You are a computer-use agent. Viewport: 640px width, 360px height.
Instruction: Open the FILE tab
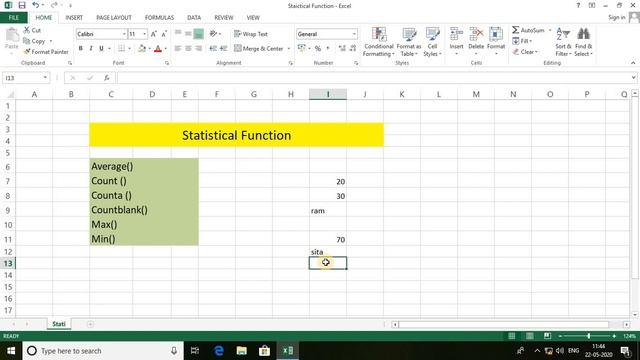[x=13, y=18]
